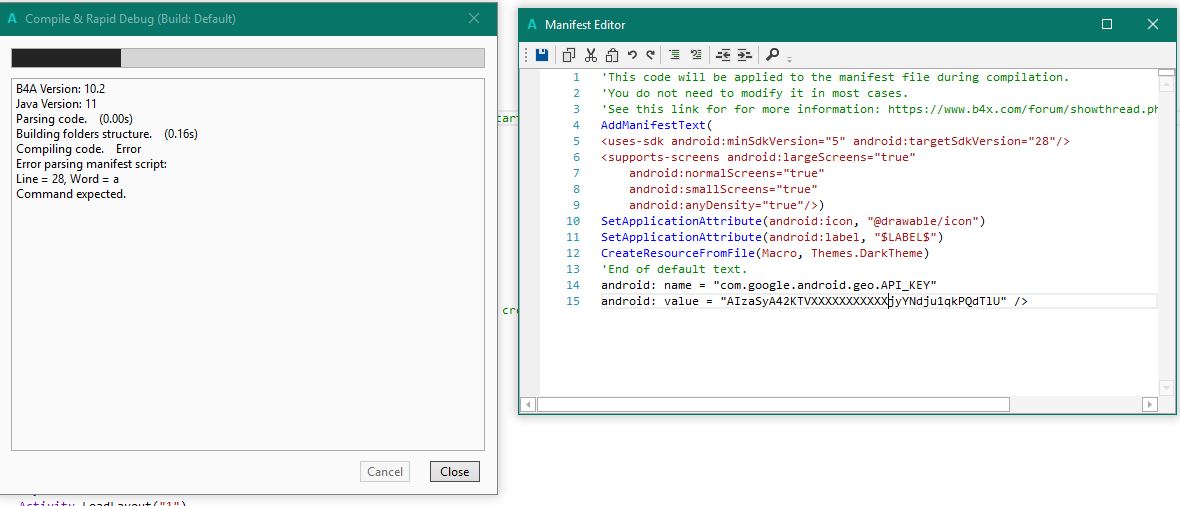Click the disabled Cancel button
Image resolution: width=1180 pixels, height=506 pixels.
(385, 472)
